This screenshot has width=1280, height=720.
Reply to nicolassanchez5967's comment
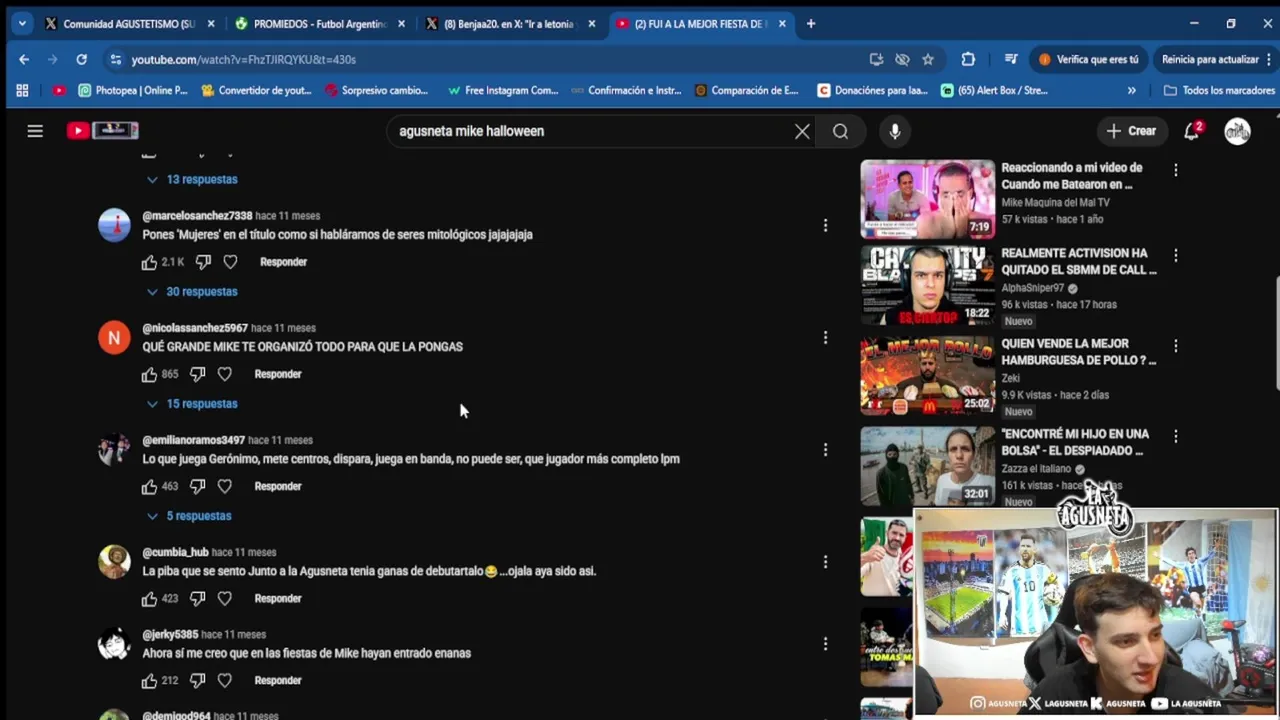pos(278,374)
